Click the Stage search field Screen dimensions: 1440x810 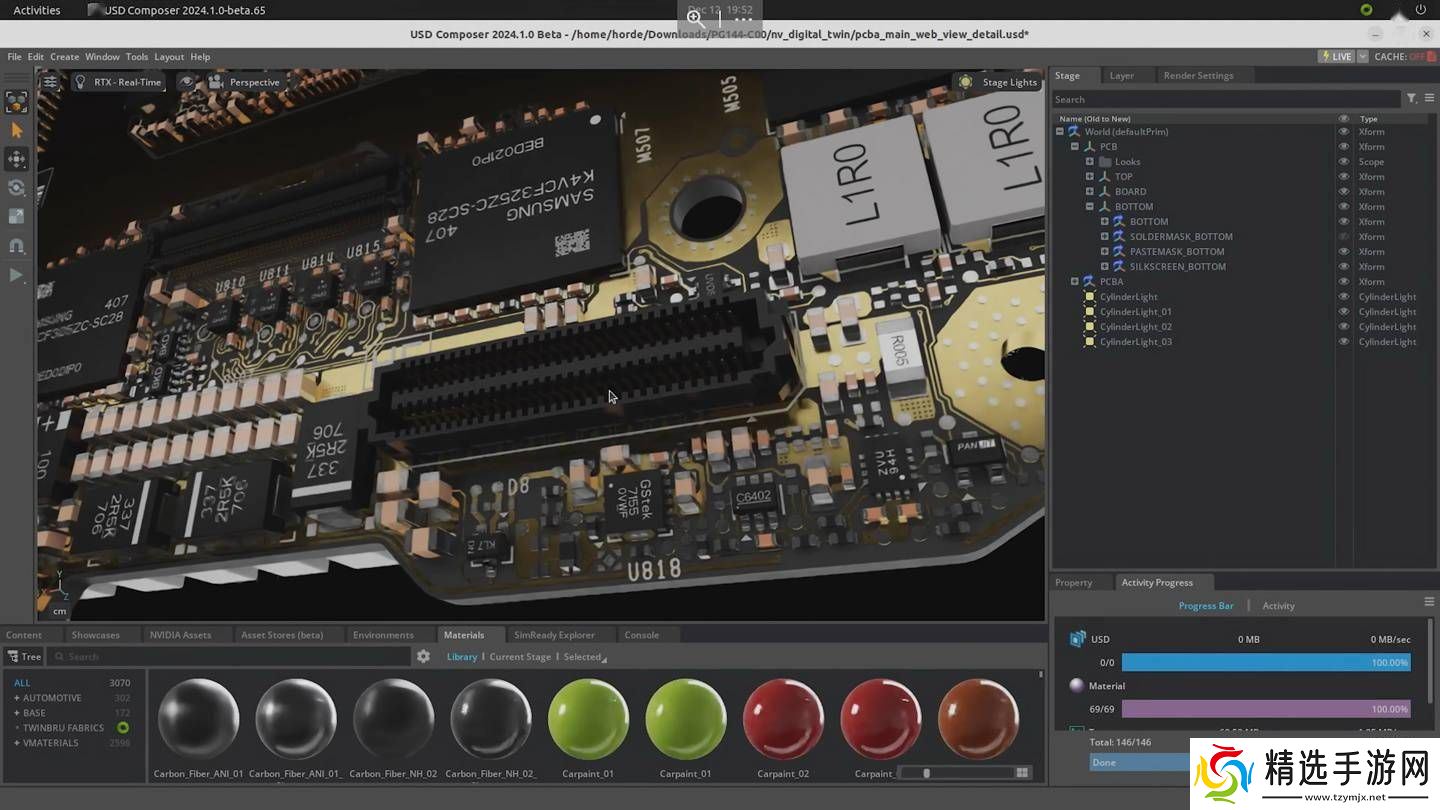pos(1225,99)
